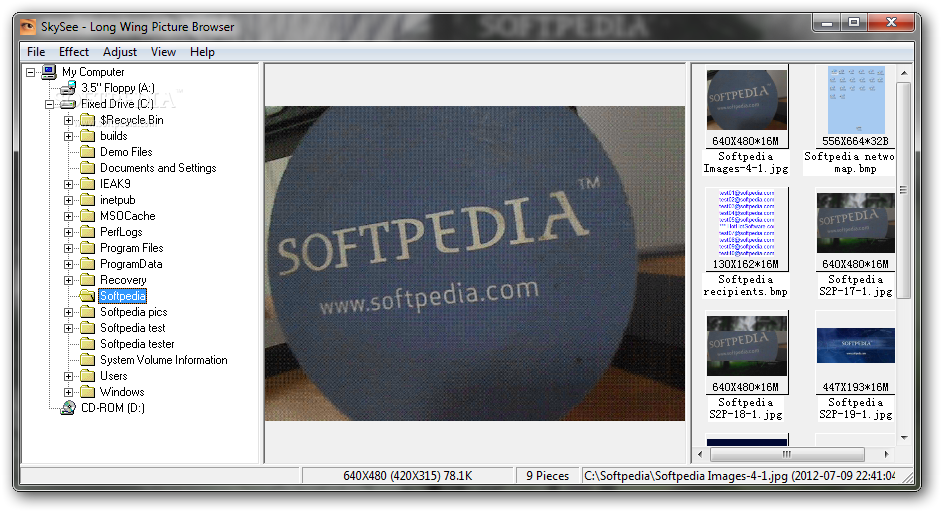Click the Documents and Settings folder icon
This screenshot has width=942, height=512.
point(88,168)
